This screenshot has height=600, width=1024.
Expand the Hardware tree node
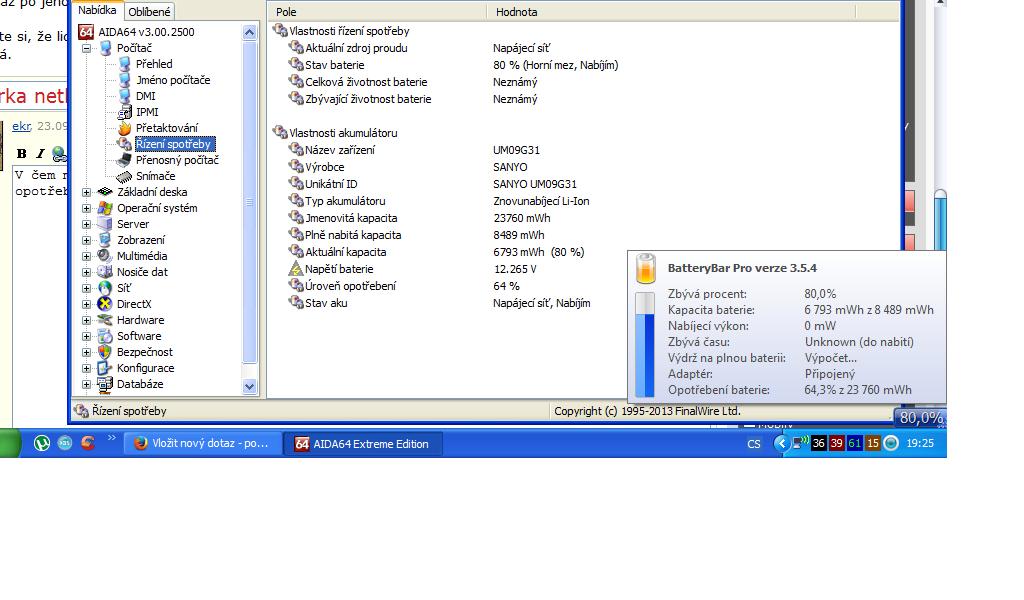click(86, 320)
